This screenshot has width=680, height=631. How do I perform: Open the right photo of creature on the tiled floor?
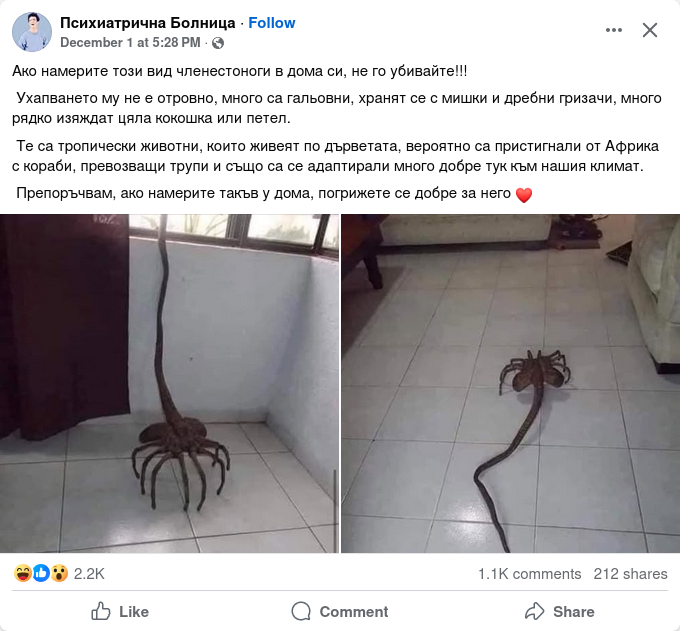click(x=510, y=383)
